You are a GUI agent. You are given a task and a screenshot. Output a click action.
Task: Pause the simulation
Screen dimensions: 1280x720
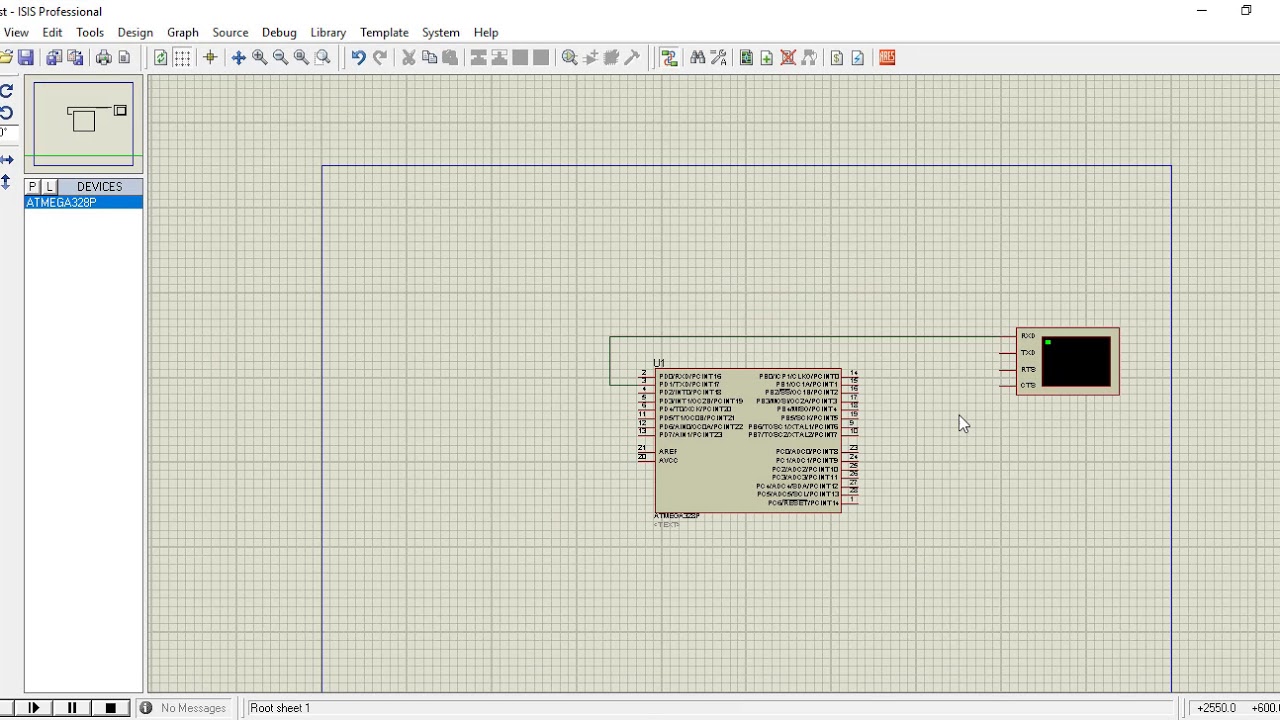pos(72,708)
